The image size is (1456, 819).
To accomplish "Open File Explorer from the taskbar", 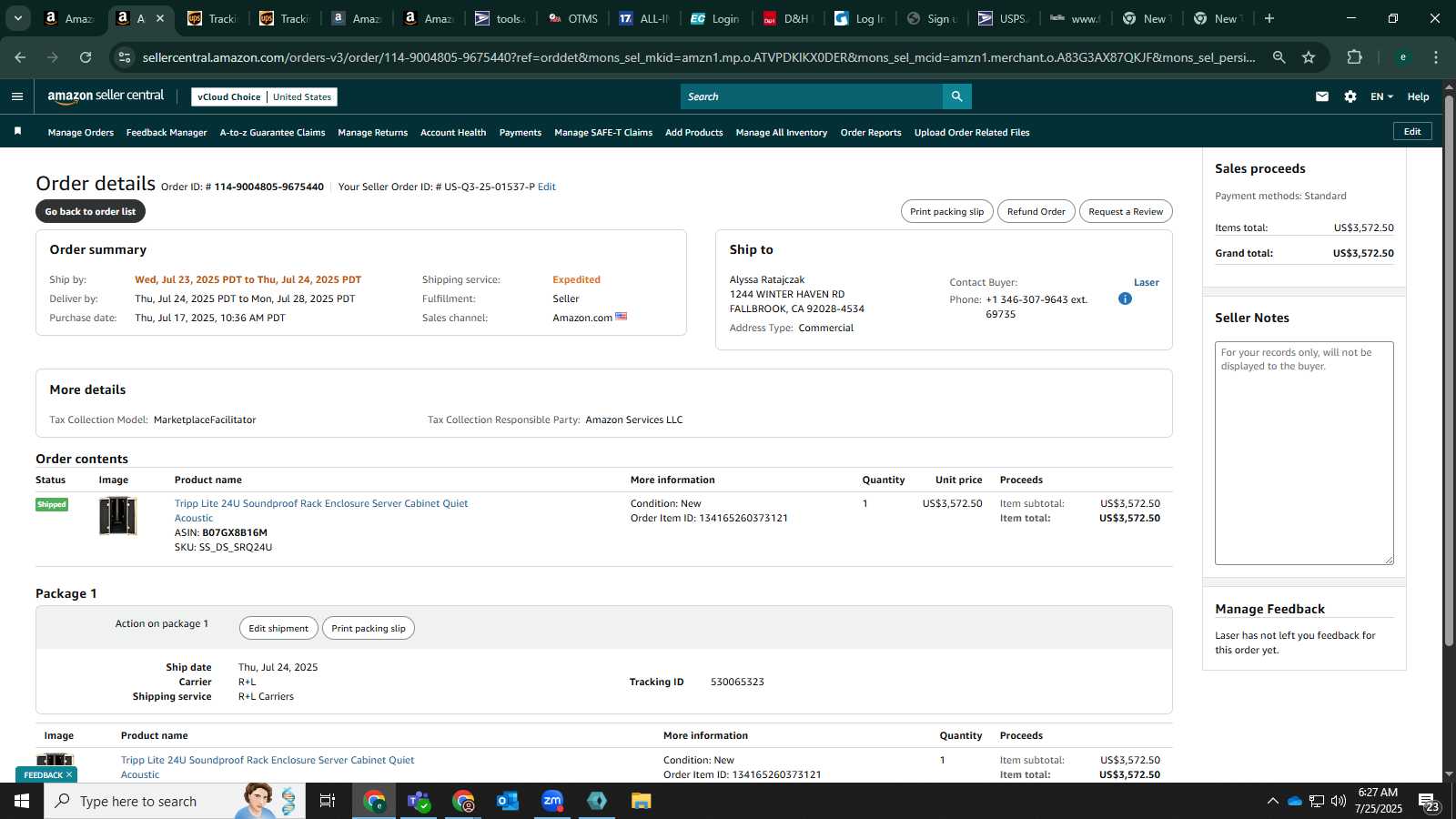I will 642,801.
